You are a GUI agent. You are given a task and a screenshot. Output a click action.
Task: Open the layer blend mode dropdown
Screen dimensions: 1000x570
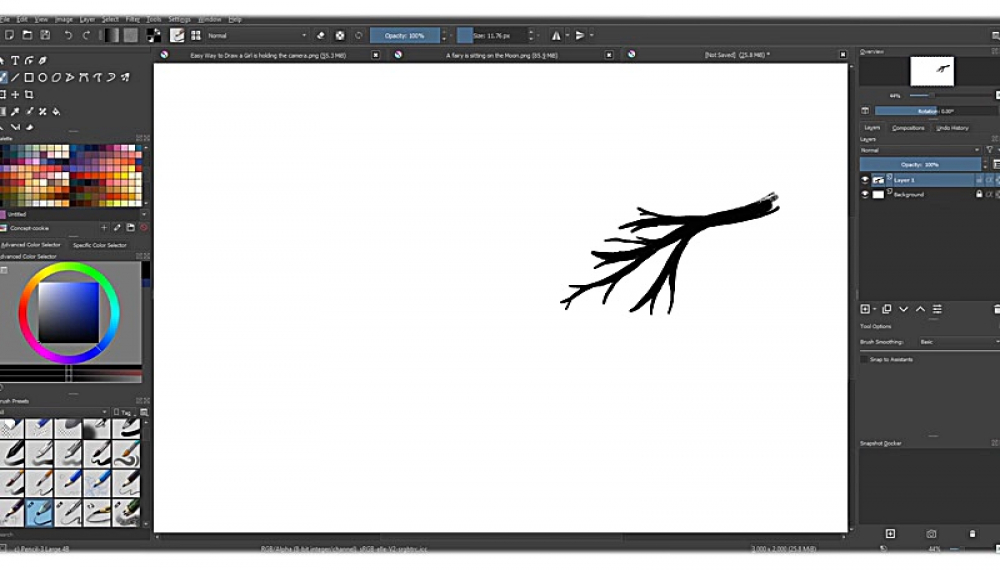click(920, 150)
